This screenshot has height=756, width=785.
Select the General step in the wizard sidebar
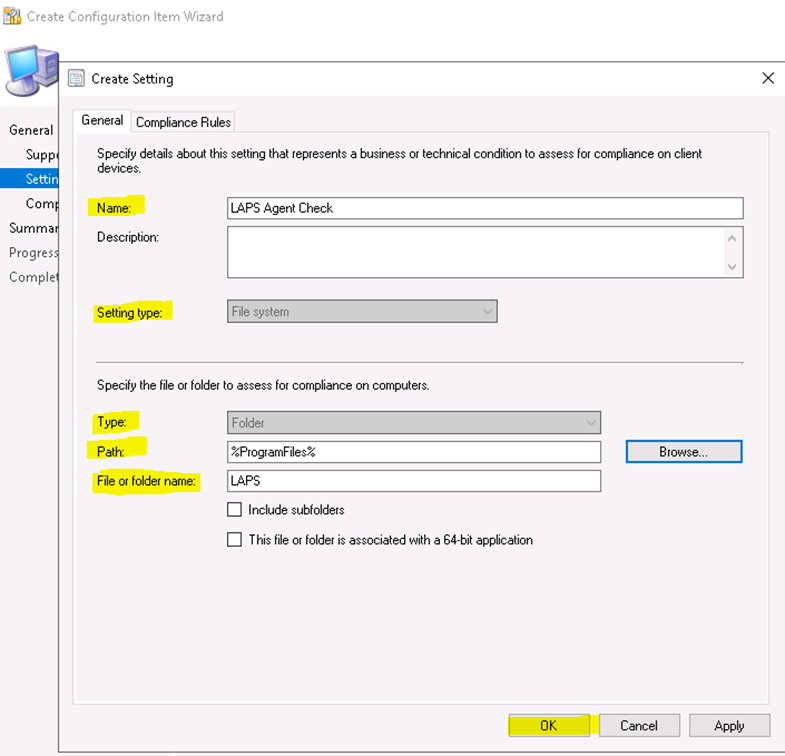point(31,130)
